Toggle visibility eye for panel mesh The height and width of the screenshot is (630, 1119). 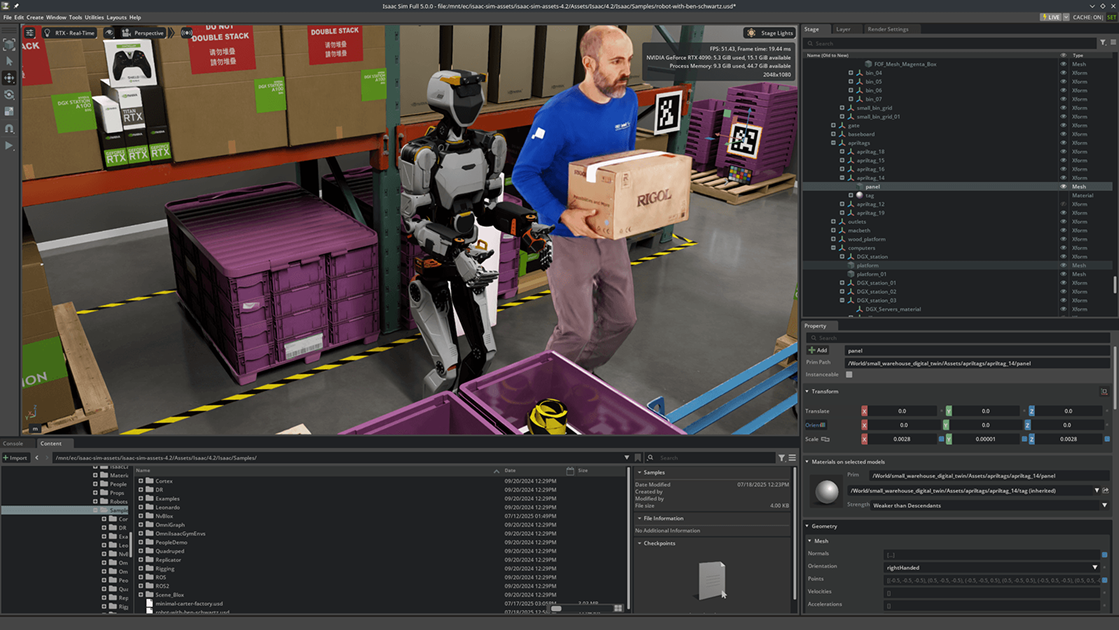click(1063, 186)
